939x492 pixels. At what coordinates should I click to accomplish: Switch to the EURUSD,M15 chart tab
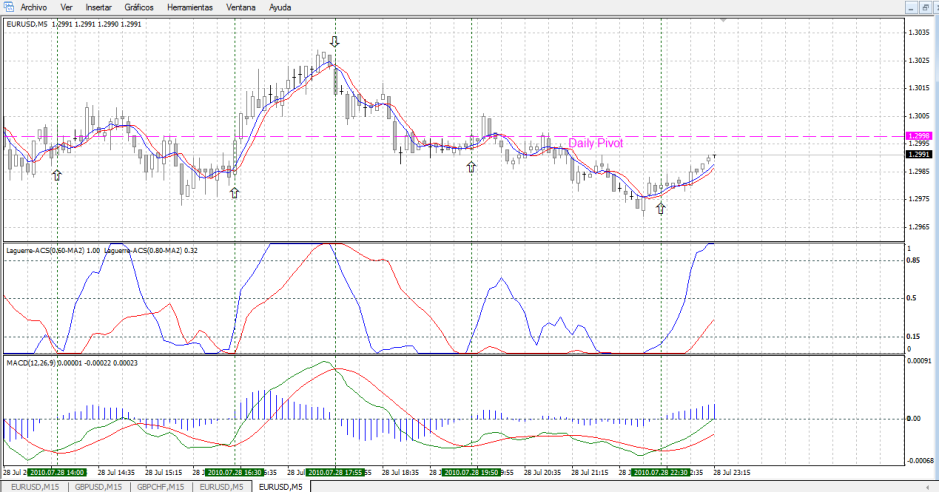point(35,487)
